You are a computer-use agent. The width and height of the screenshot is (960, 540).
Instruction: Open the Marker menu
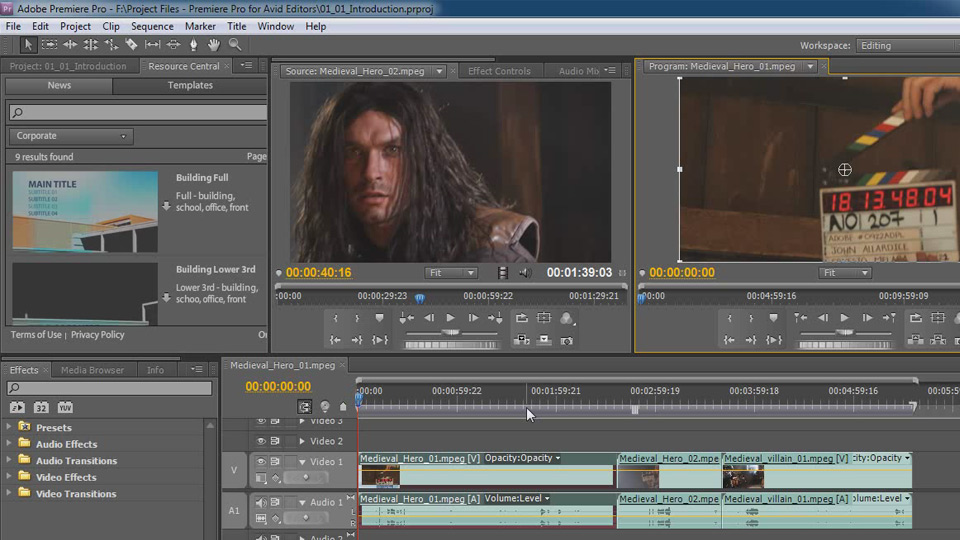click(200, 26)
